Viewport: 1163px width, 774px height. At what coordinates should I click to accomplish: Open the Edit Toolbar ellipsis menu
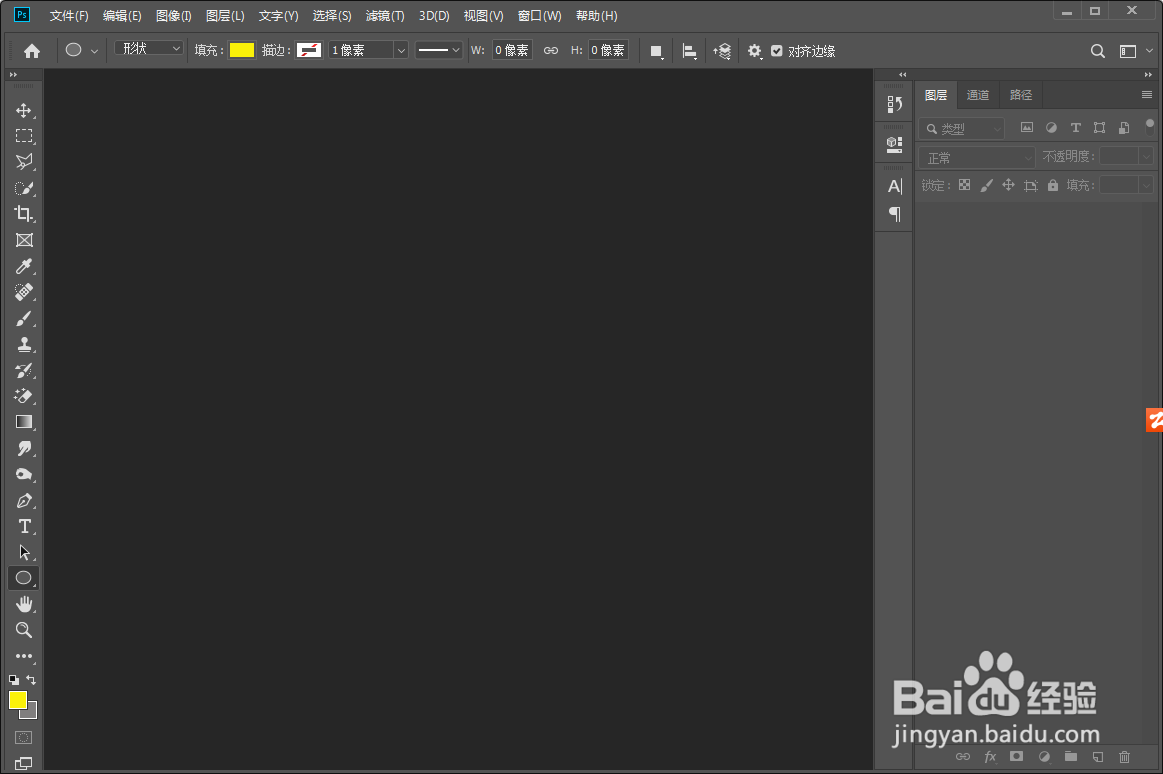point(24,656)
